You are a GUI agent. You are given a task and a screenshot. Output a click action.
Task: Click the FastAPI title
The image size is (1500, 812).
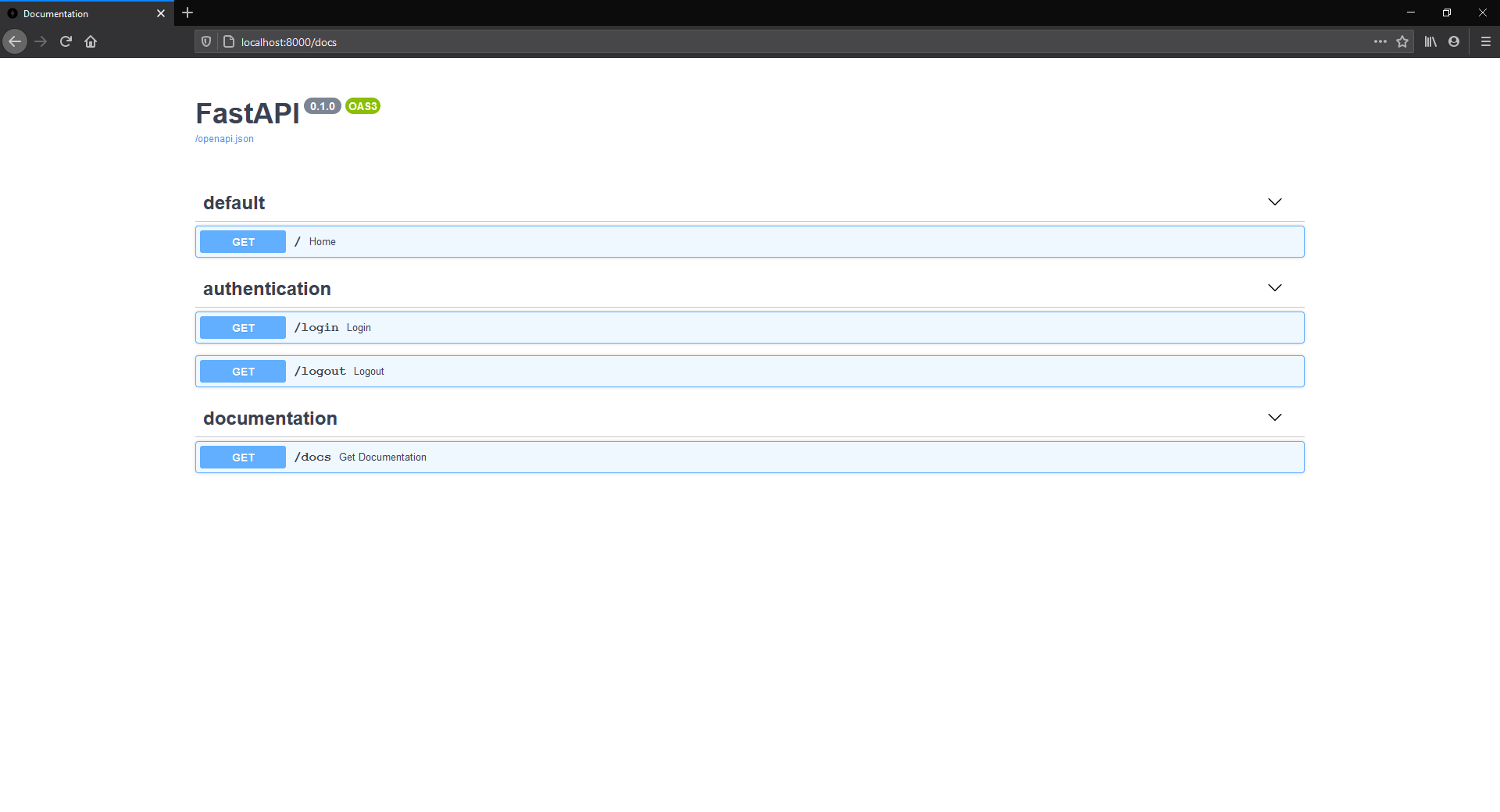248,114
